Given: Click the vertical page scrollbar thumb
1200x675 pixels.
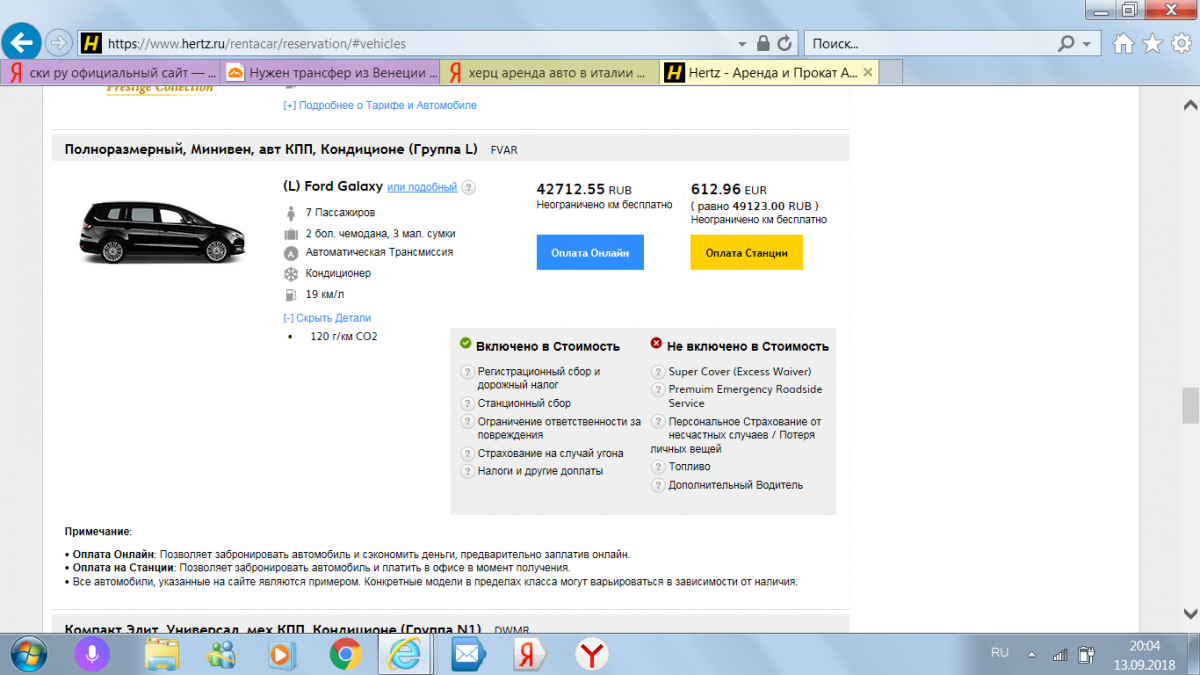Looking at the screenshot, I should point(1190,405).
